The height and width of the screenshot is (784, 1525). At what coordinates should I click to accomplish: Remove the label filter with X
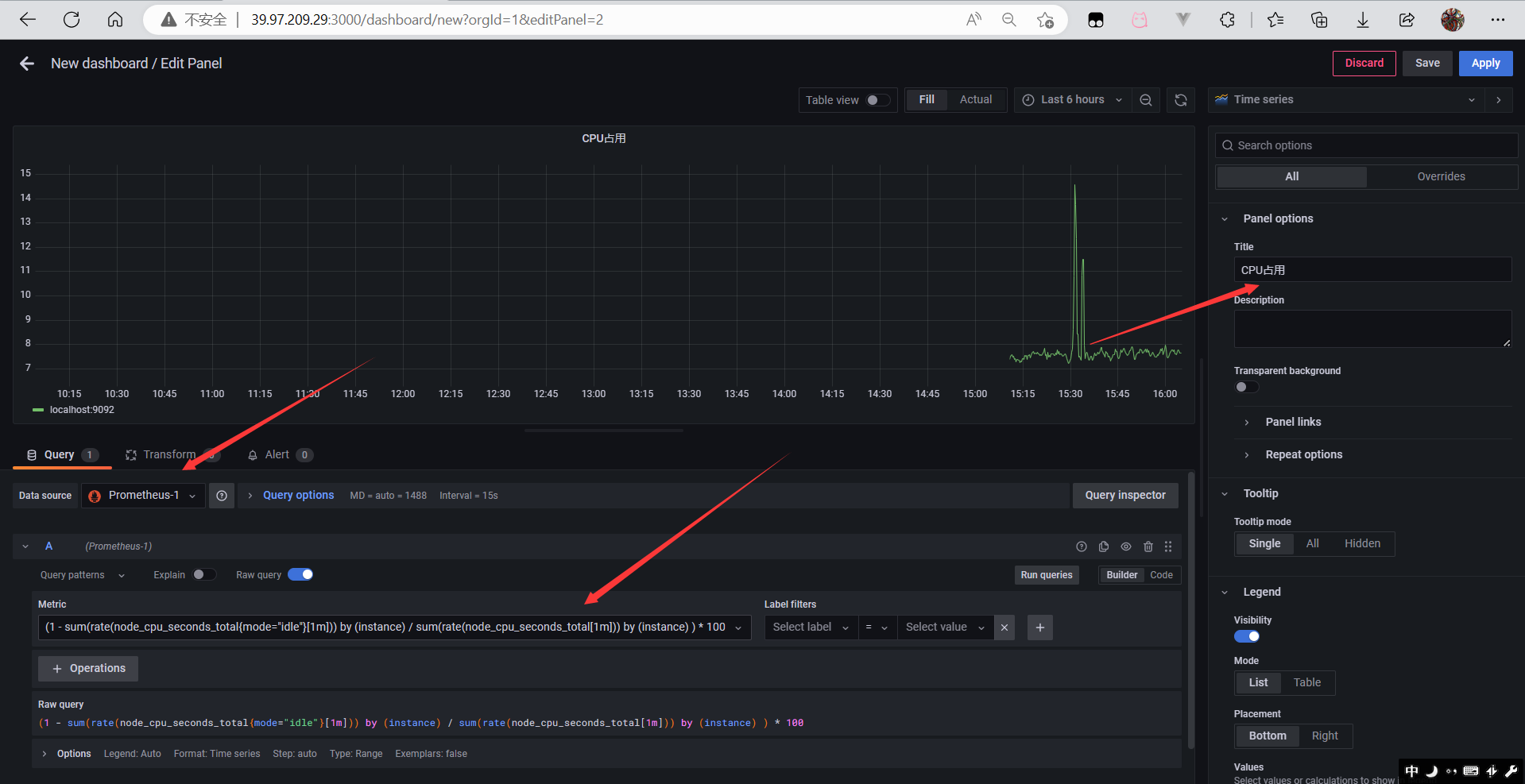point(1004,628)
